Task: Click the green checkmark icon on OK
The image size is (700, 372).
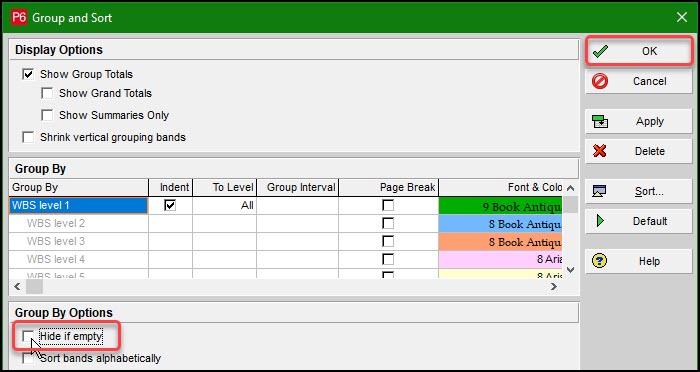Action: 600,51
